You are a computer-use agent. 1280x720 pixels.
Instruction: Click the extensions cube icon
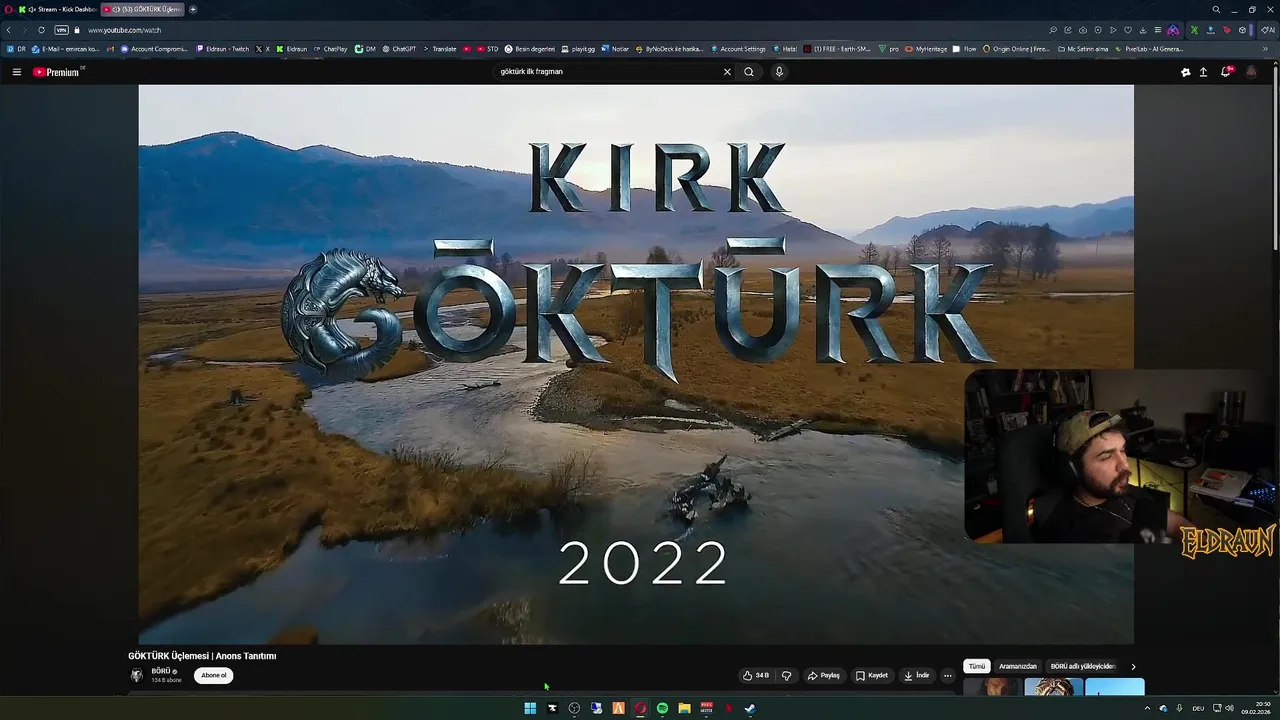pyautogui.click(x=1243, y=30)
